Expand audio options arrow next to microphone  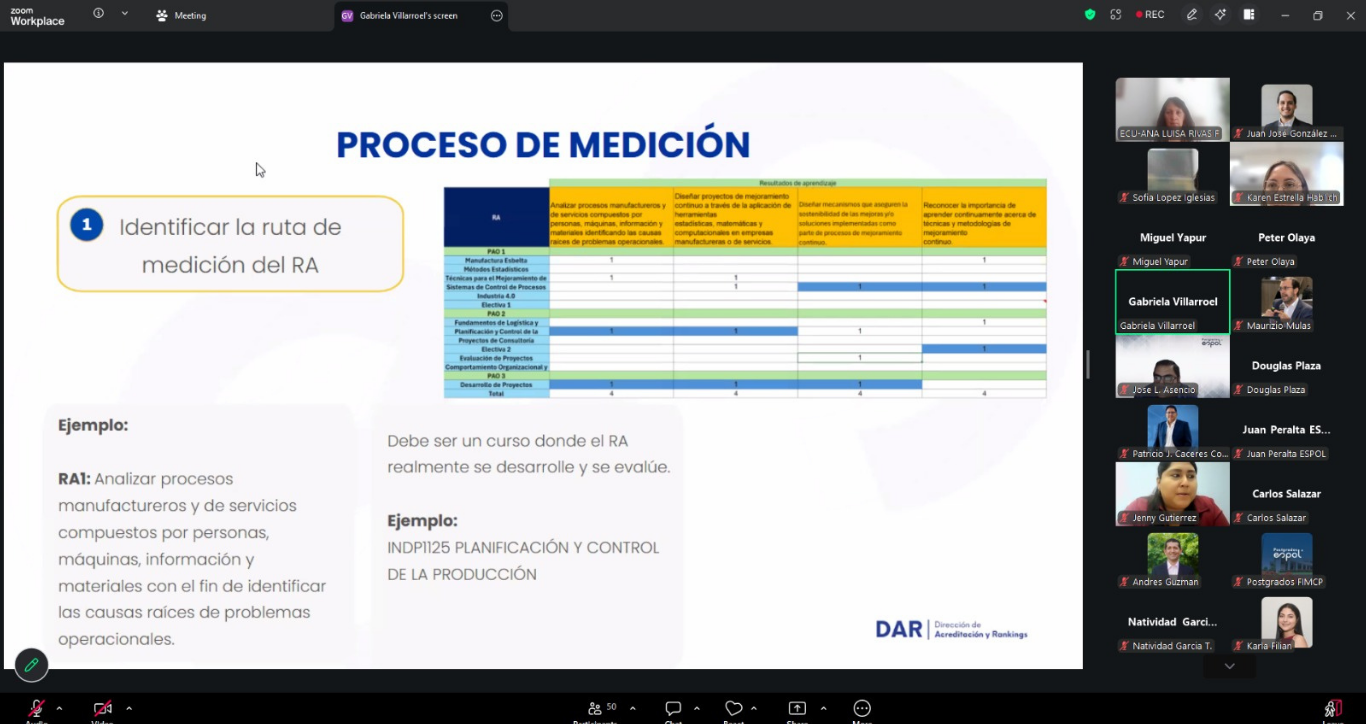coord(59,708)
